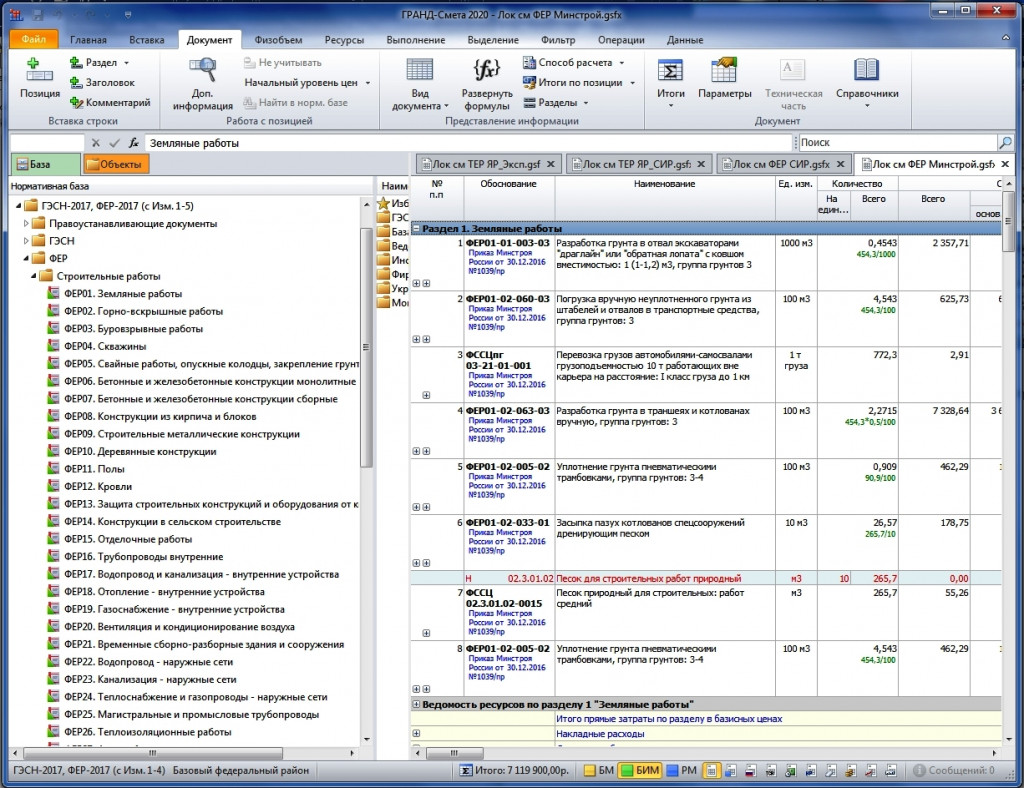Click the tree panel's vertical scrollbar thumb

click(x=366, y=348)
